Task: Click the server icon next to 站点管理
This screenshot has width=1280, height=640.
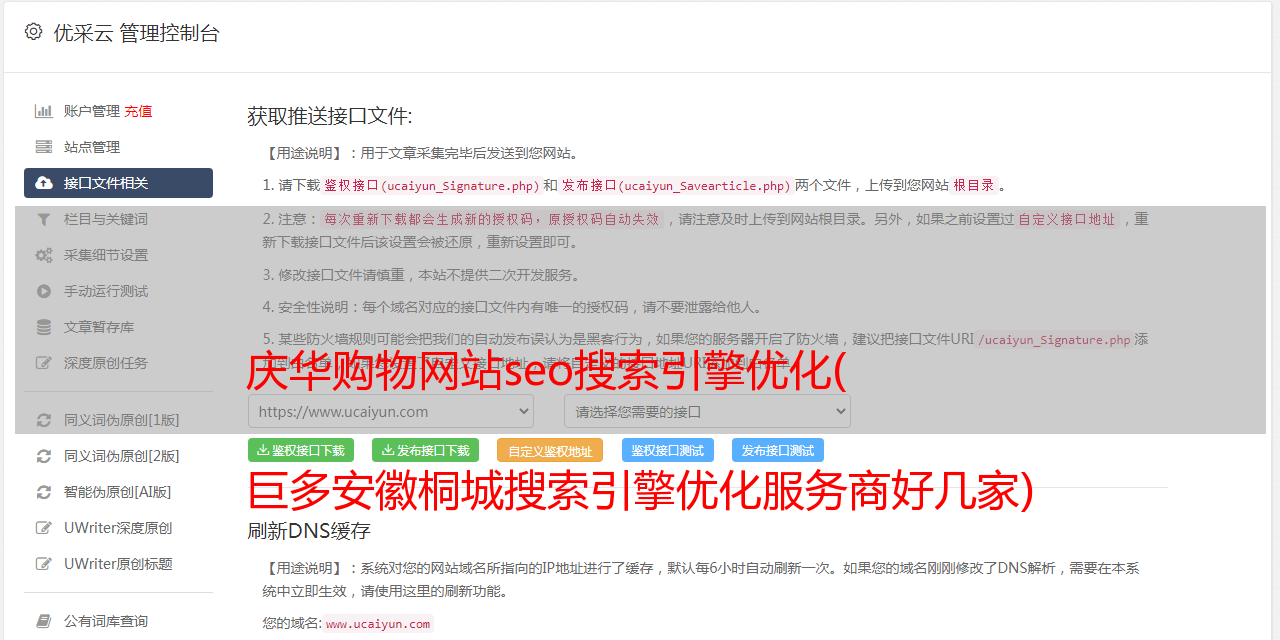Action: 44,147
